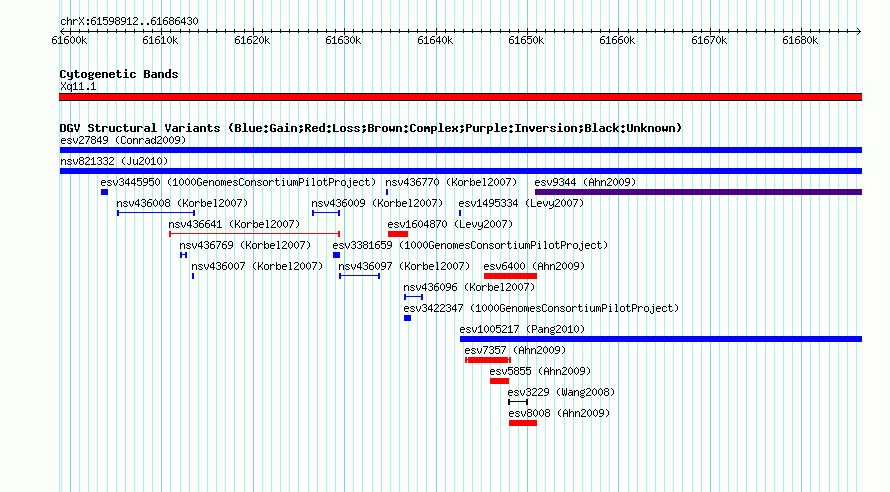Open the esv3445950 variant label
This screenshot has width=890, height=492.
(238, 182)
